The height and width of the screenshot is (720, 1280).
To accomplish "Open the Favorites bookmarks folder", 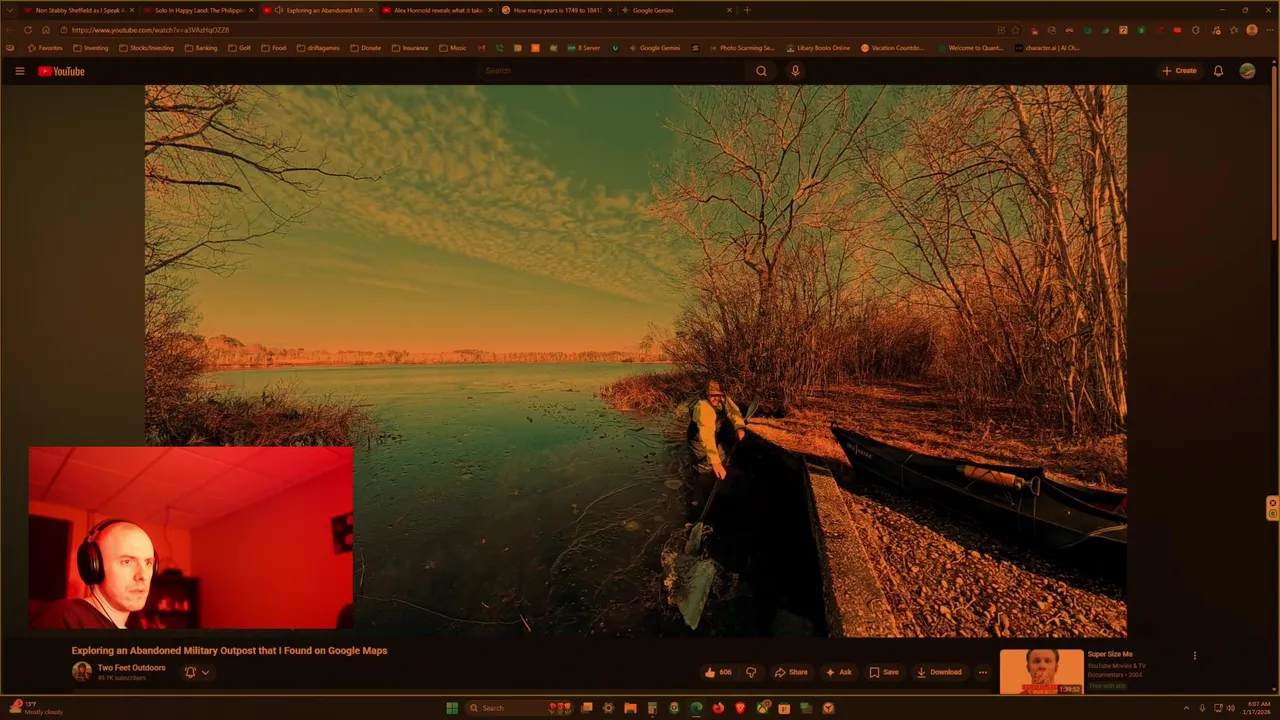I will [45, 48].
